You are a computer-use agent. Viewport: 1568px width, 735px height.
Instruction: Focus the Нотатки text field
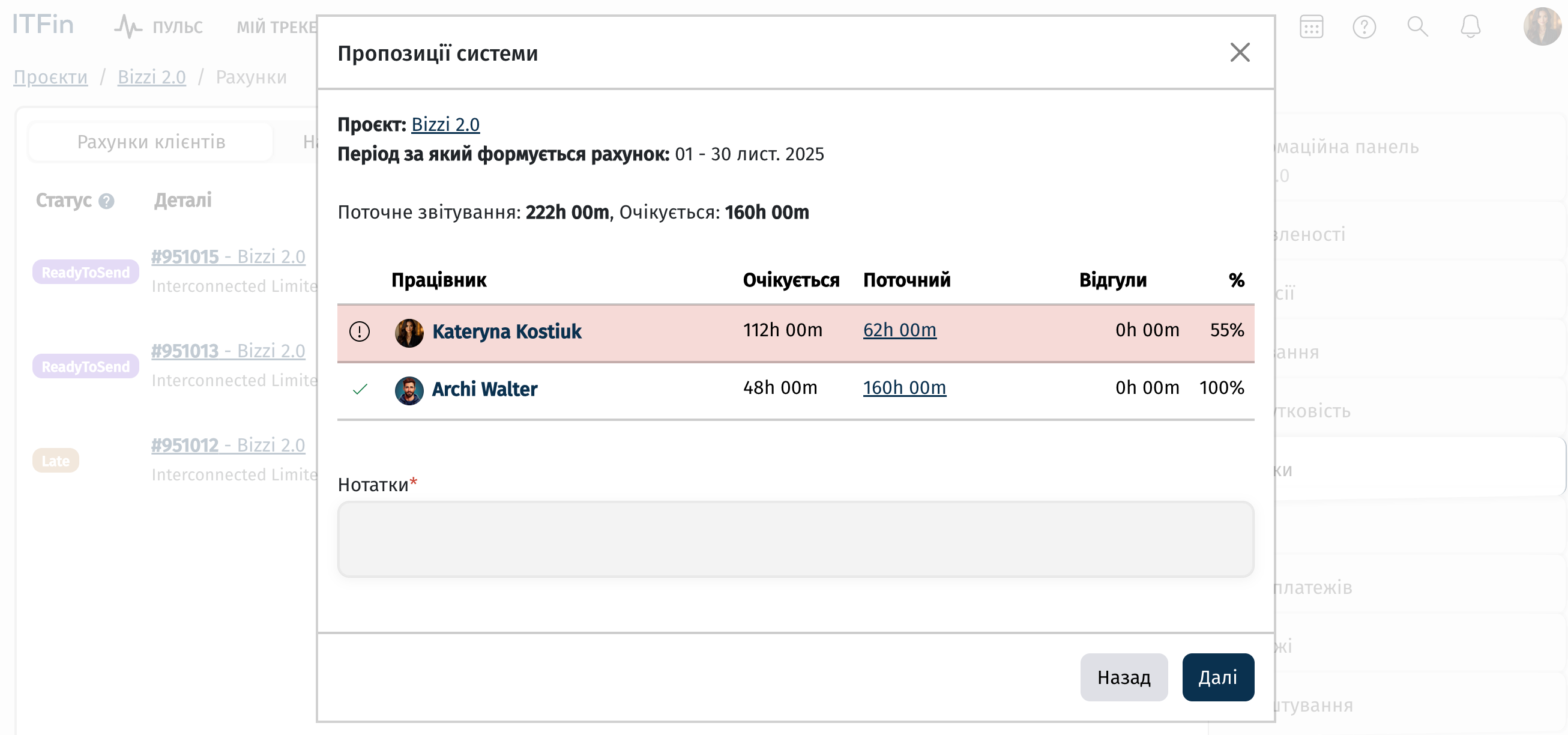pos(795,539)
